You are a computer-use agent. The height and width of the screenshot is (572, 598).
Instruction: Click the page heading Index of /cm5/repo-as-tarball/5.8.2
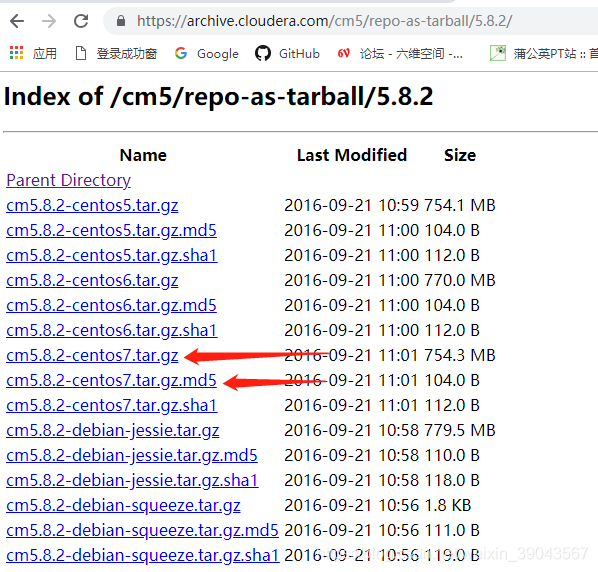click(219, 96)
